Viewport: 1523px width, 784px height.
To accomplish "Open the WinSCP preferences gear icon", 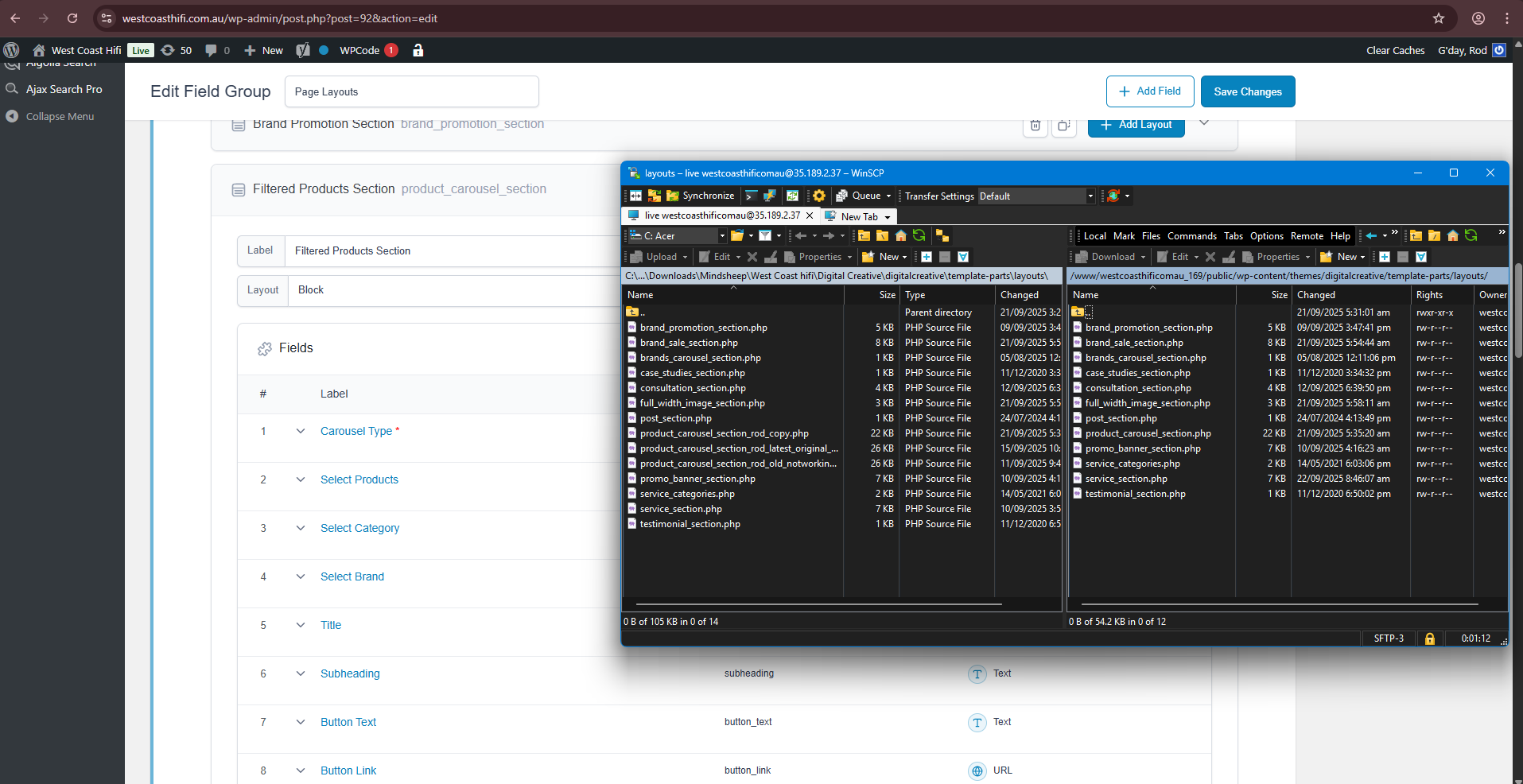I will pos(818,196).
